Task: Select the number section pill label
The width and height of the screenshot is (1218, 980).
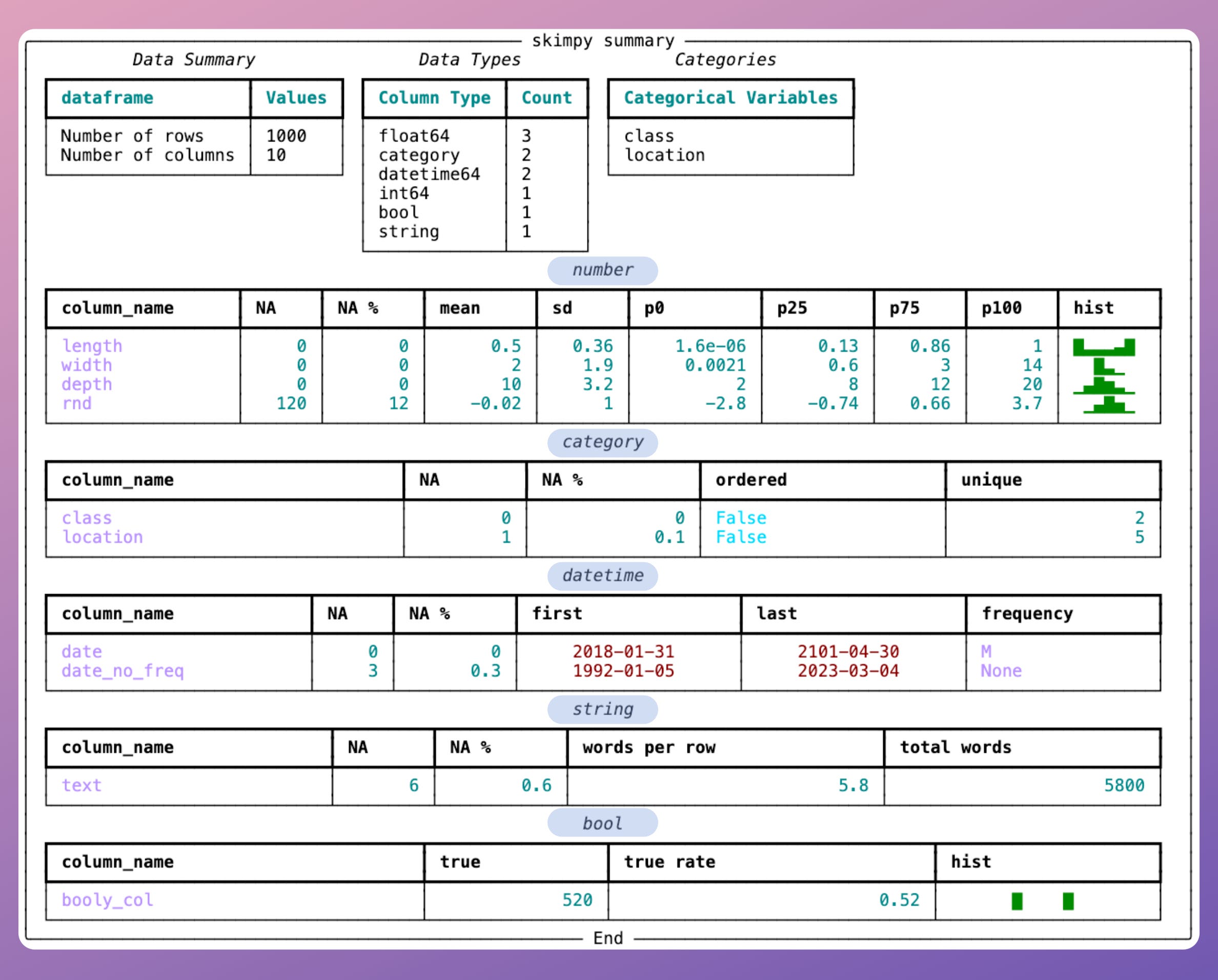Action: (x=602, y=271)
